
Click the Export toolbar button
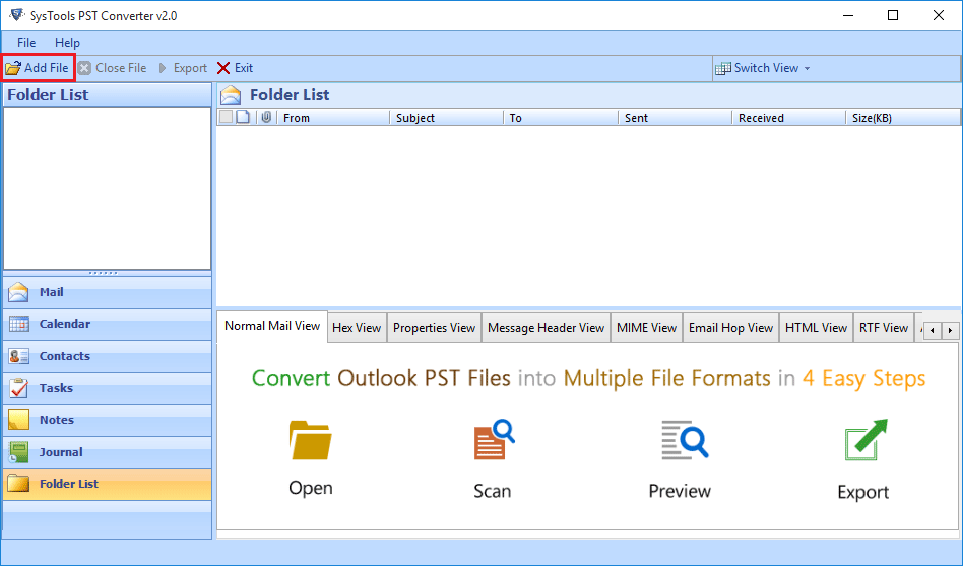pos(182,68)
